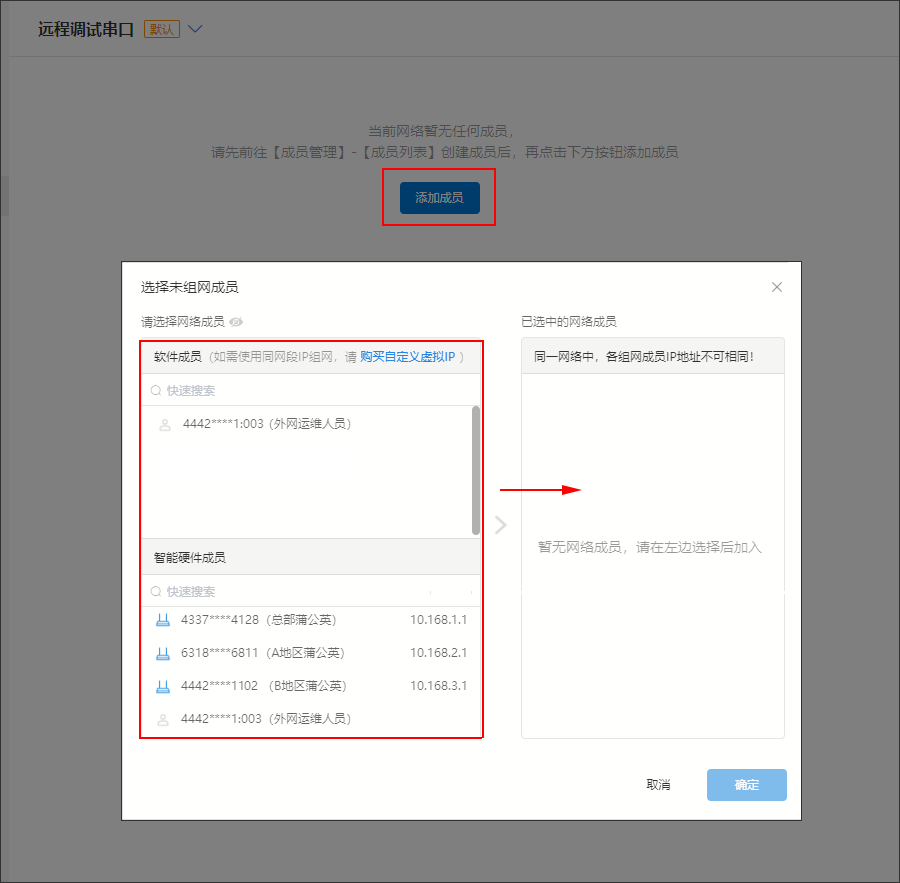Close the 选择未组网成员 dialog
This screenshot has width=900, height=883.
click(x=777, y=287)
